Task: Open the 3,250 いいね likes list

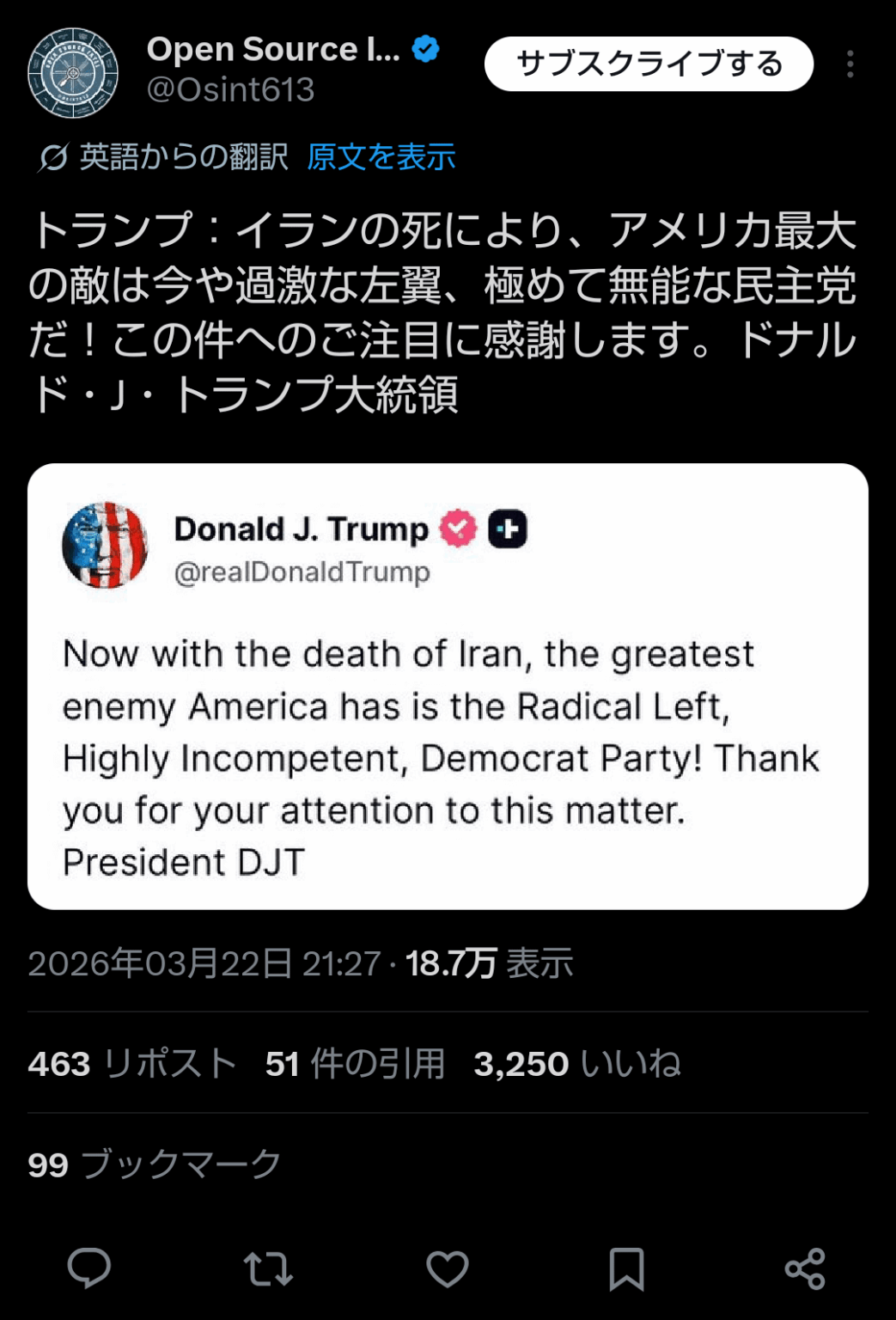Action: point(575,1065)
